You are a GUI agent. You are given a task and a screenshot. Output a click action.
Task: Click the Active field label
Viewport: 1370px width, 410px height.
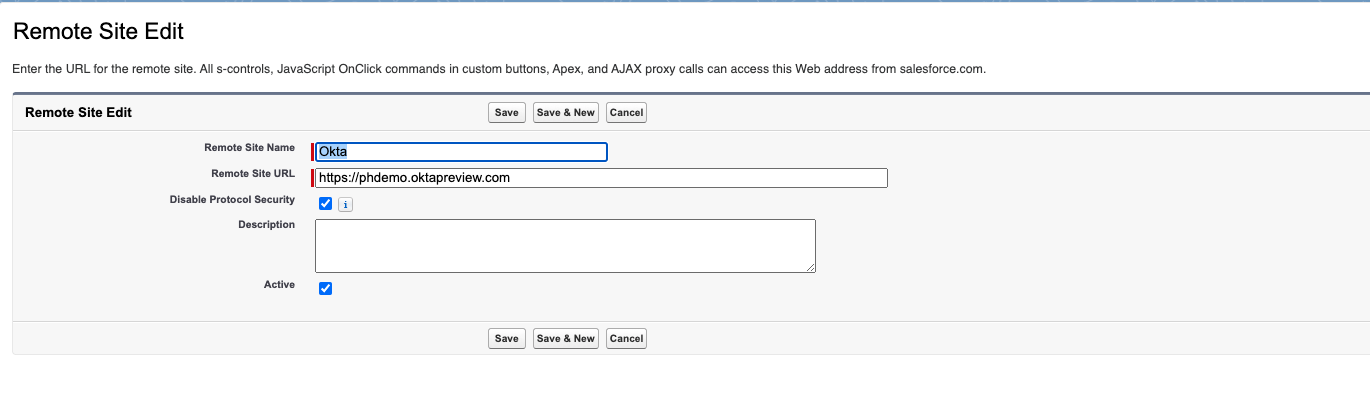[279, 285]
